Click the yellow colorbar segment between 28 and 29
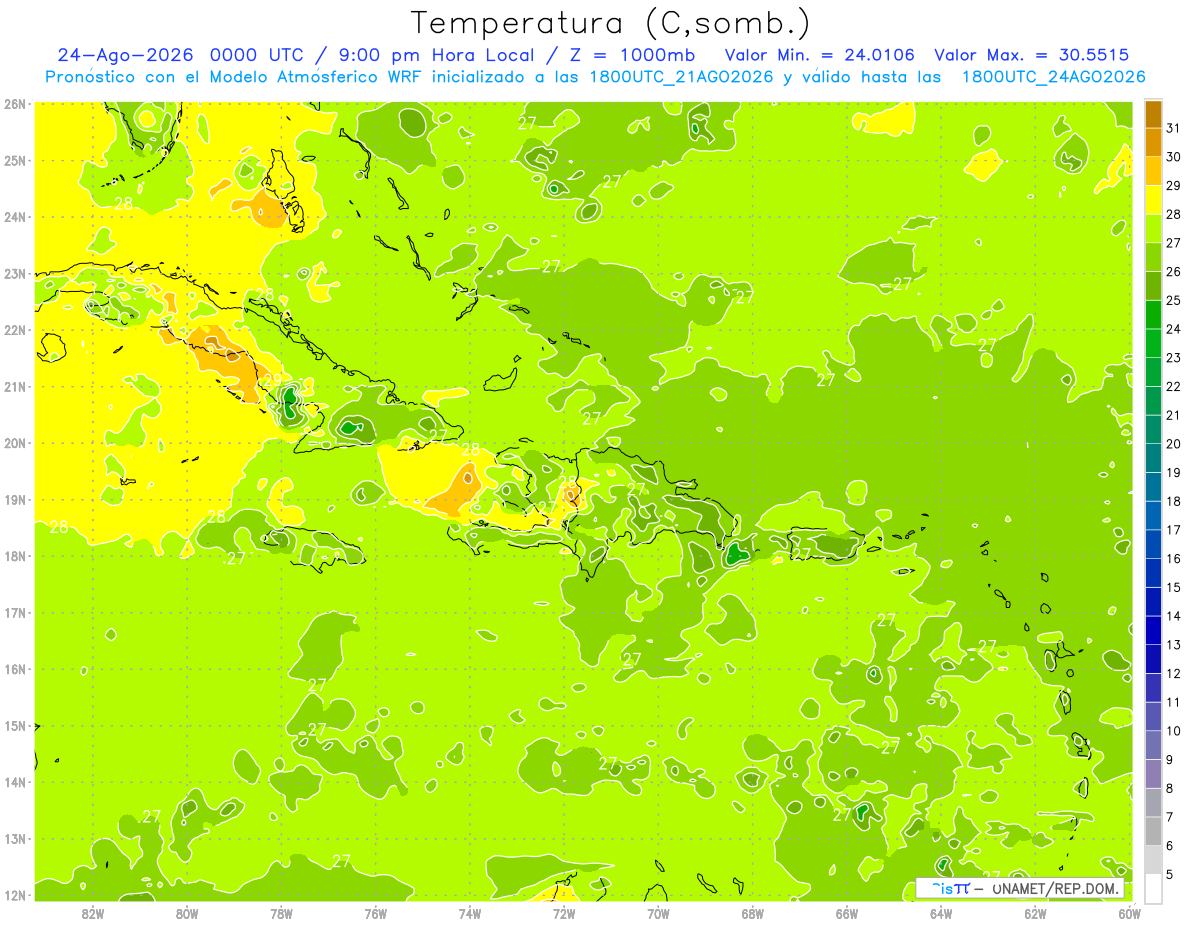The height and width of the screenshot is (927, 1200). [x=1153, y=199]
